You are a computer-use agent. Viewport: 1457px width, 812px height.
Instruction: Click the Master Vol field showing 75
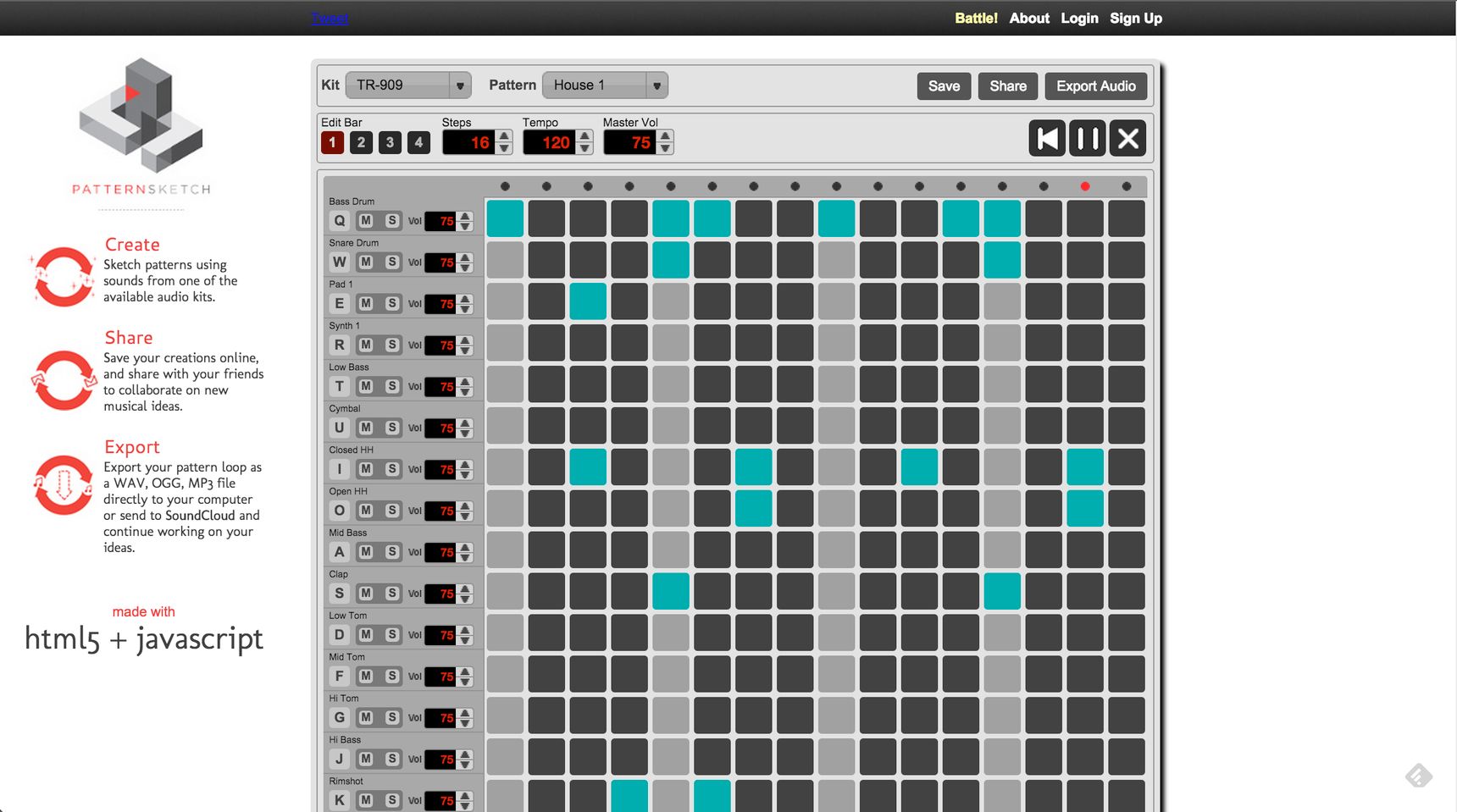(630, 142)
